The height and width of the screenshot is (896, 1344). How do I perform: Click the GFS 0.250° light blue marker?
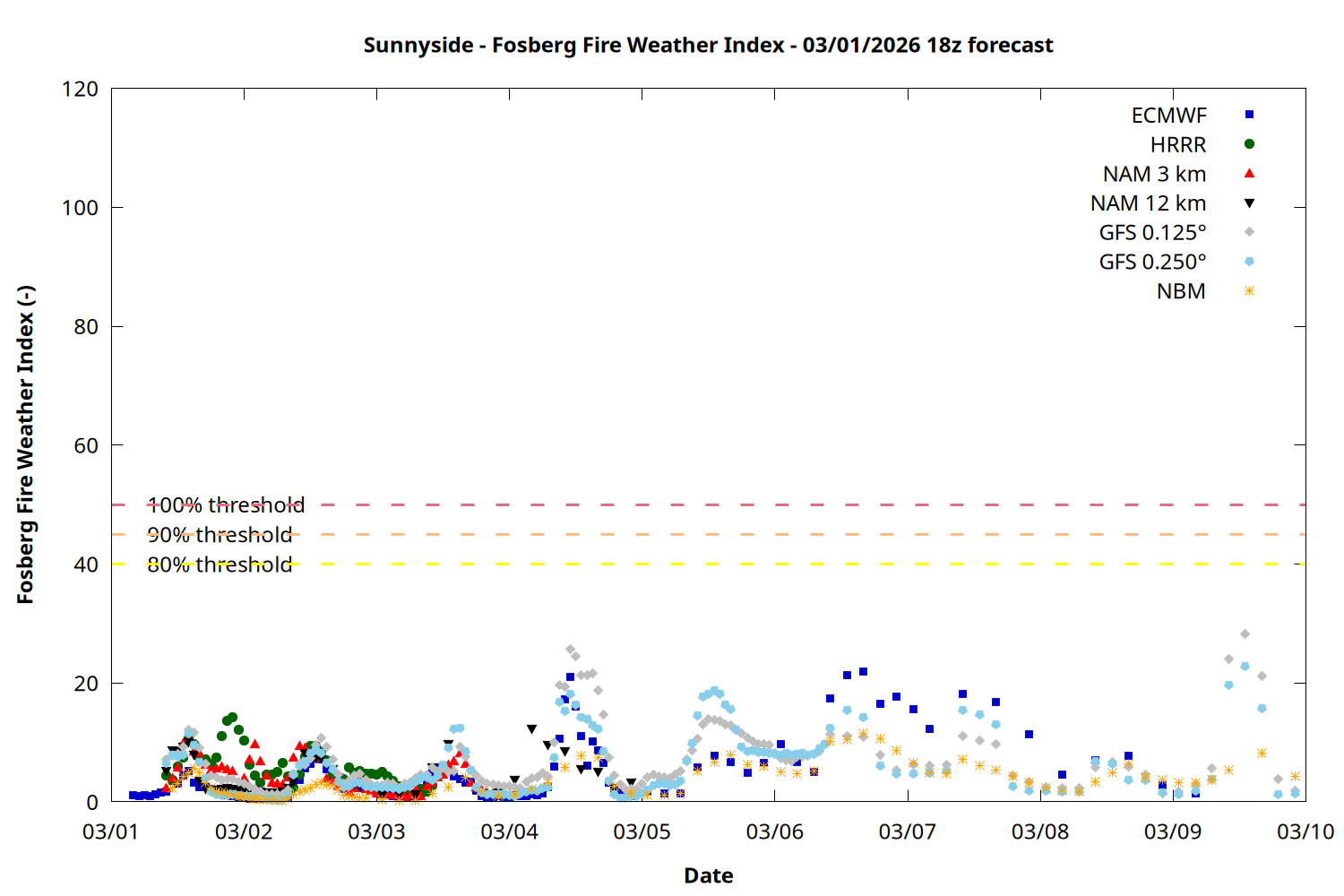pyautogui.click(x=1249, y=262)
